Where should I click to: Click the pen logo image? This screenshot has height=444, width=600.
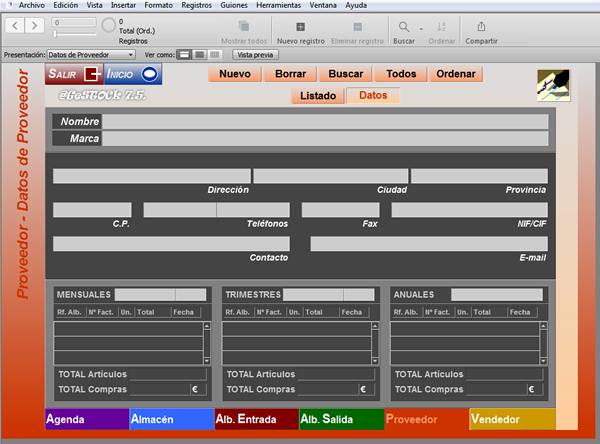point(553,85)
